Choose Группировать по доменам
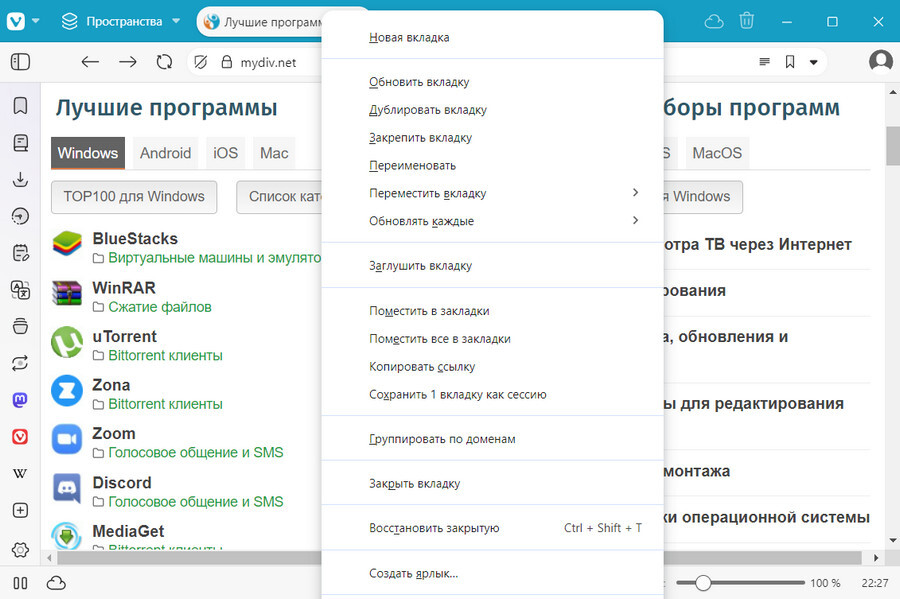 pyautogui.click(x=492, y=439)
